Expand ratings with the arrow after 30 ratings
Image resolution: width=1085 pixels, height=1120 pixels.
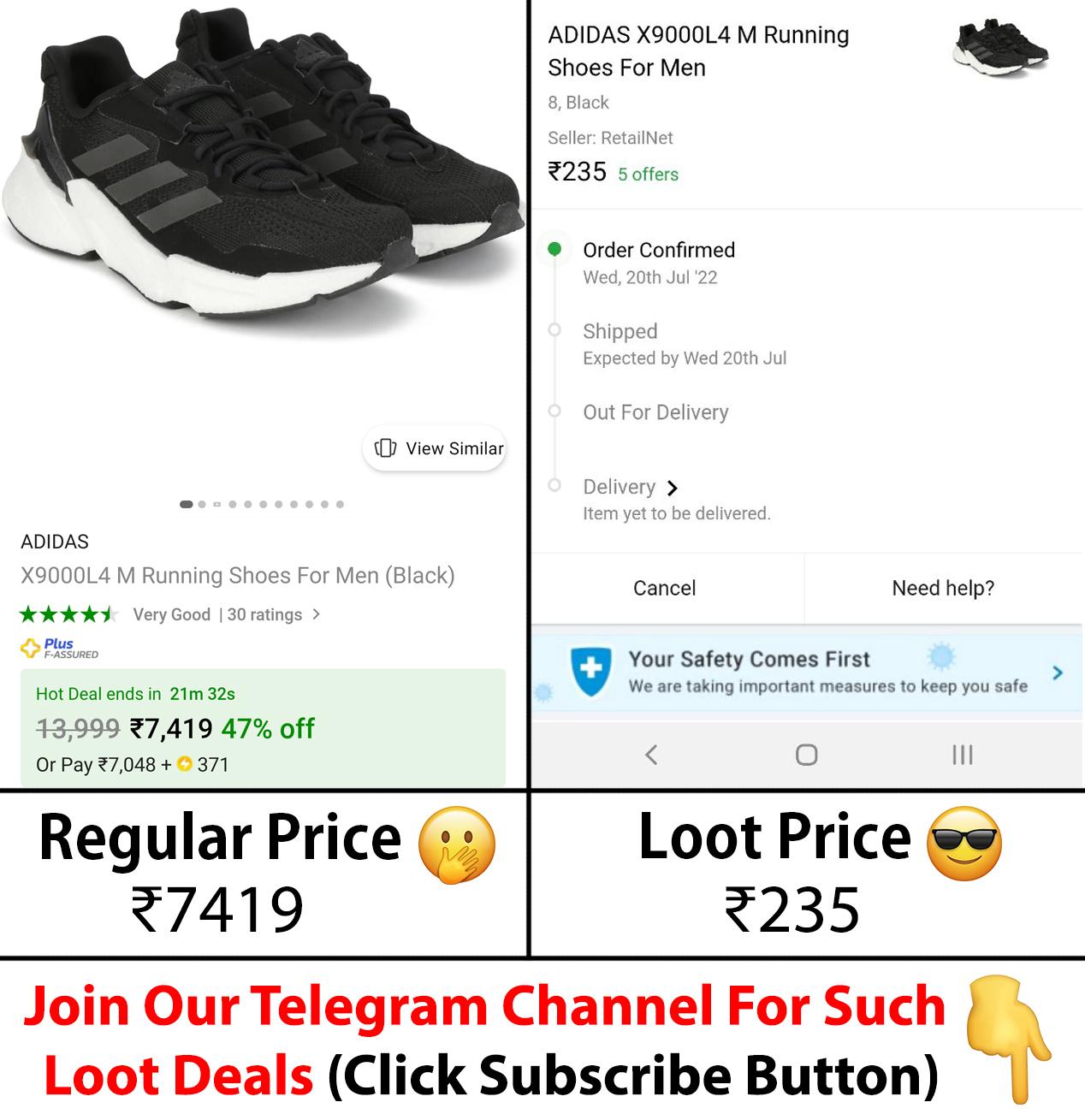317,614
